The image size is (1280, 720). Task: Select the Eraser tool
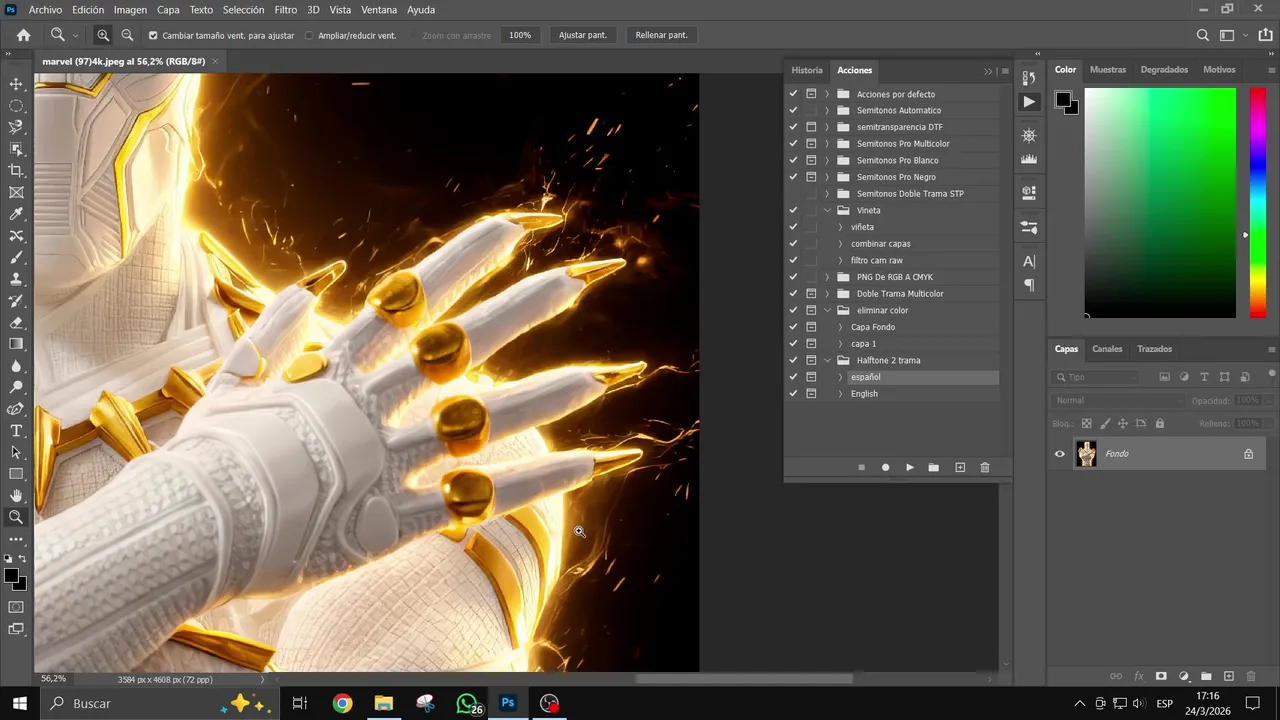[x=16, y=323]
